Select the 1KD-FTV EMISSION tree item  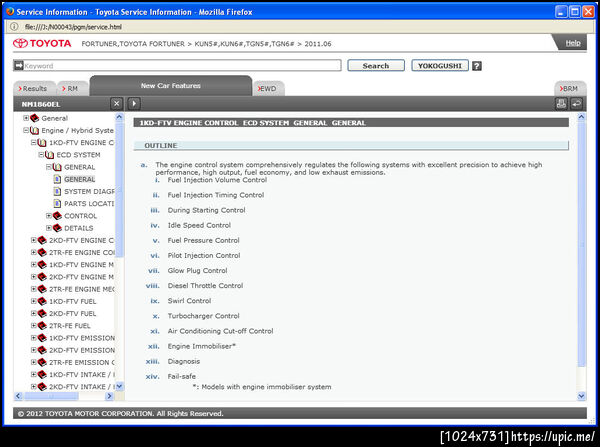(x=82, y=338)
